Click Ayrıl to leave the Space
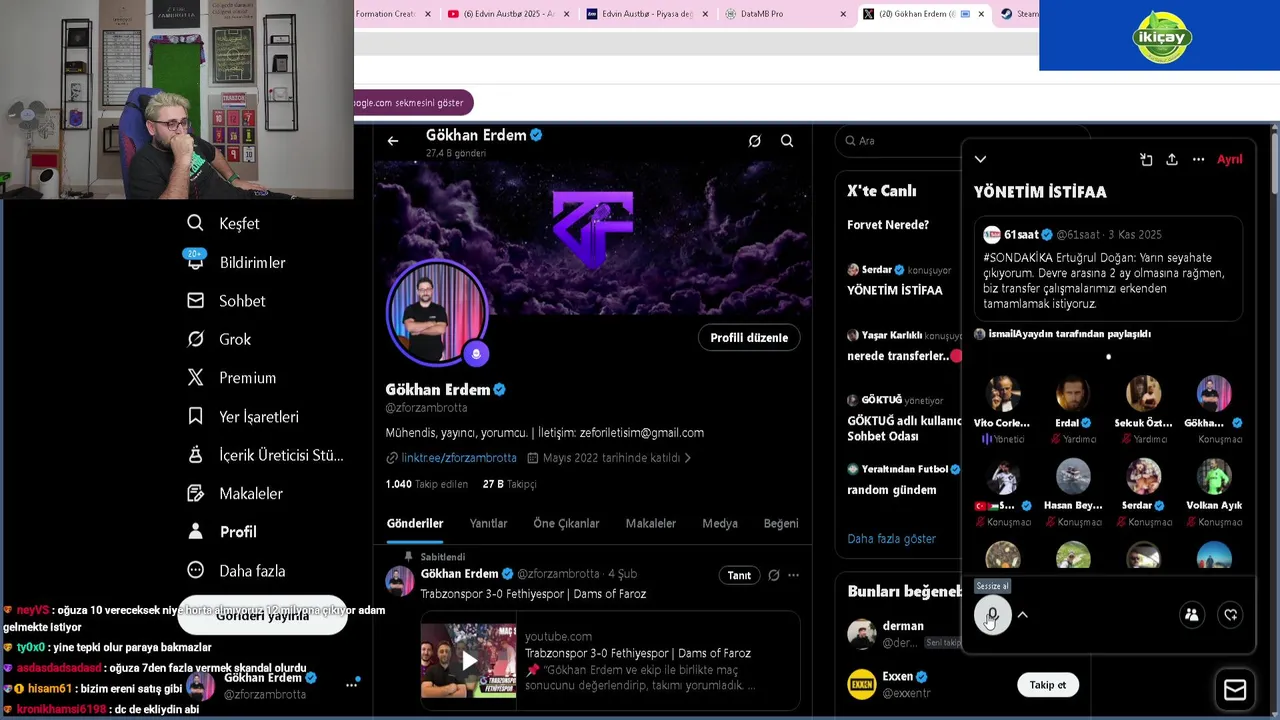 pyautogui.click(x=1229, y=160)
